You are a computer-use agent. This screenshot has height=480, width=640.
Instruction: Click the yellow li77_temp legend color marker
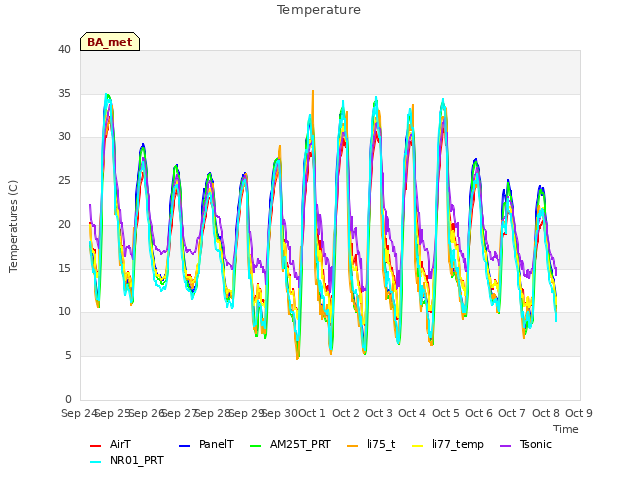pos(418,445)
